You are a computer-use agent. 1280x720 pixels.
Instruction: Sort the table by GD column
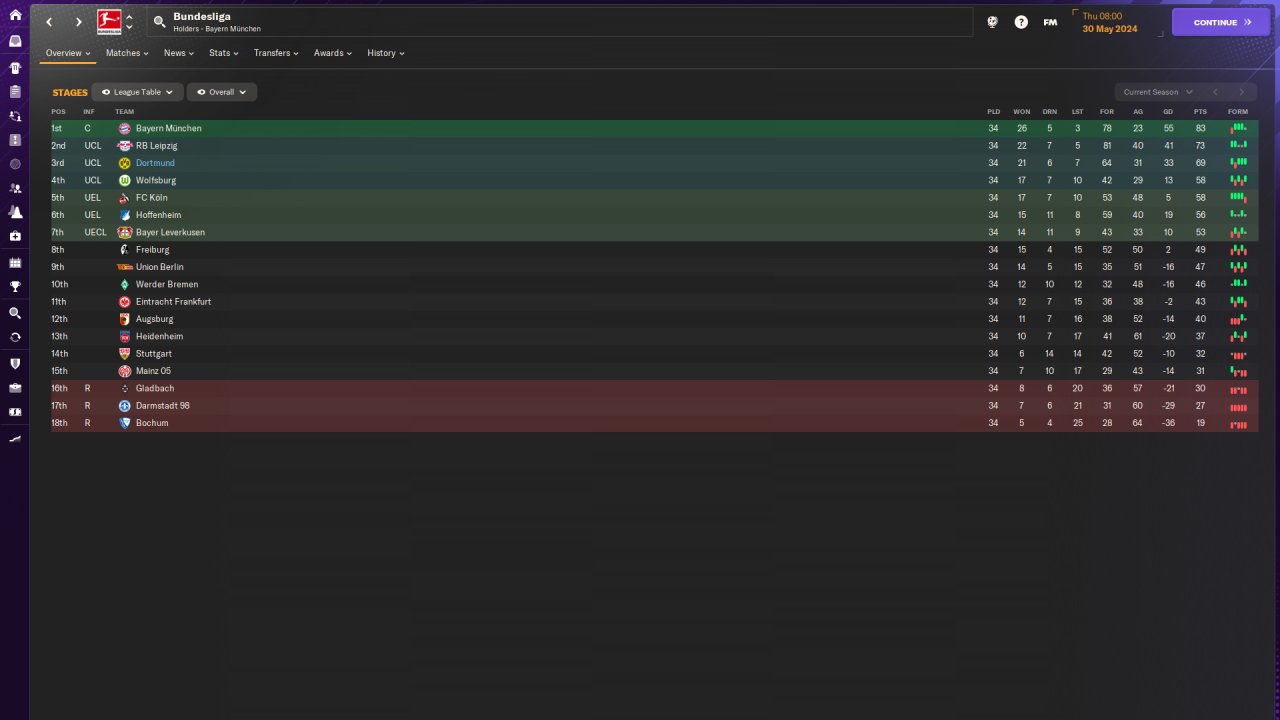coord(1168,112)
